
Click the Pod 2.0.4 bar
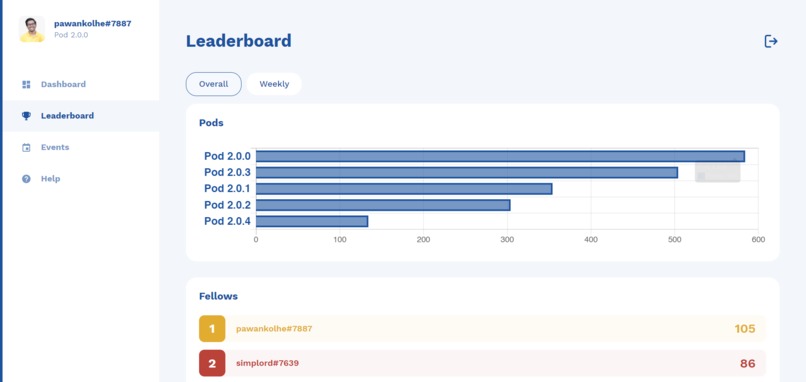click(x=312, y=221)
